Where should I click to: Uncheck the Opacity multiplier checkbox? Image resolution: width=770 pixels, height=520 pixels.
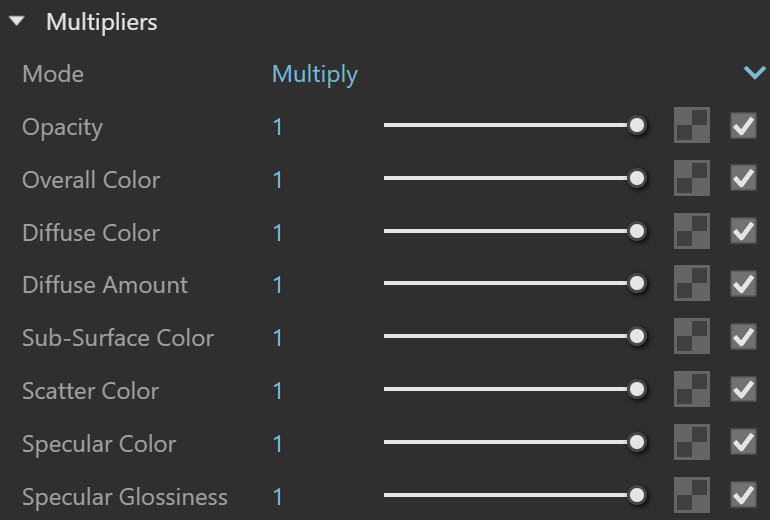pos(743,126)
